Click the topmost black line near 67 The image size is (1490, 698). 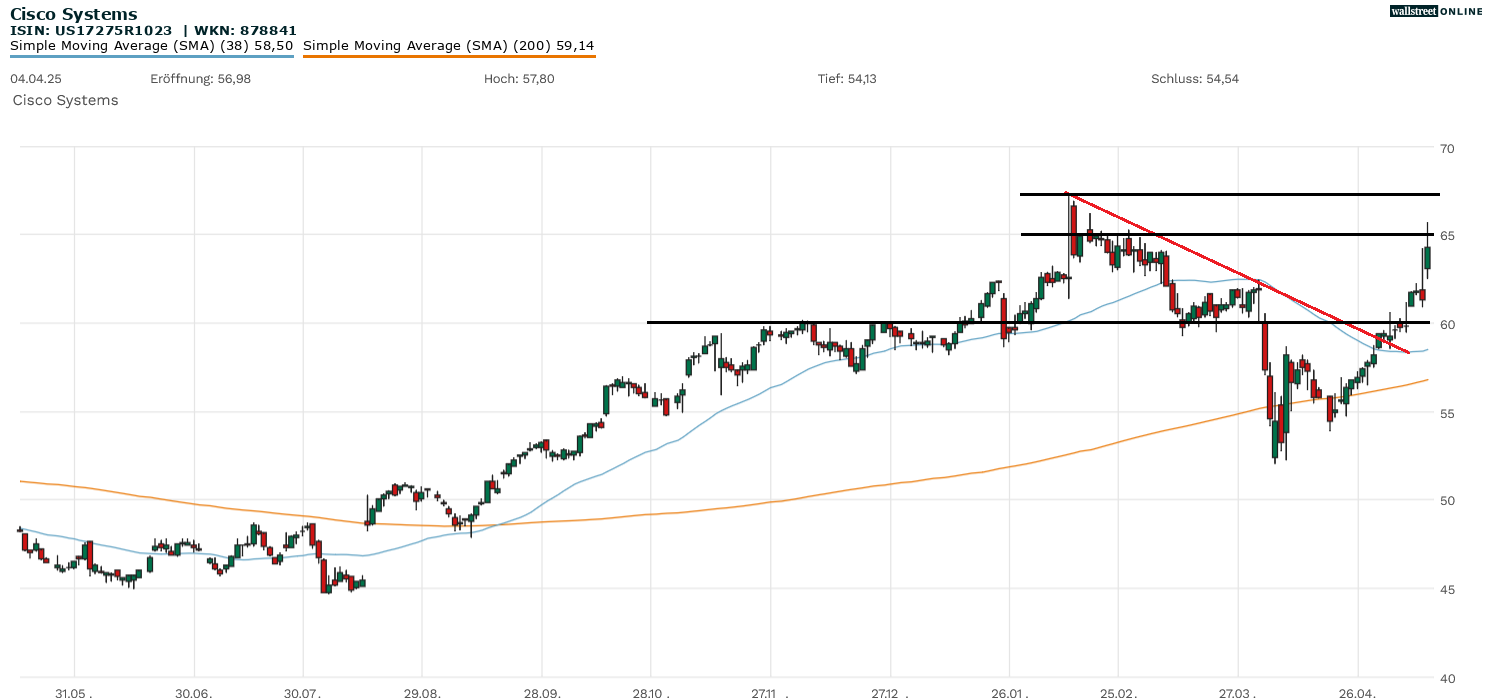pos(1230,194)
